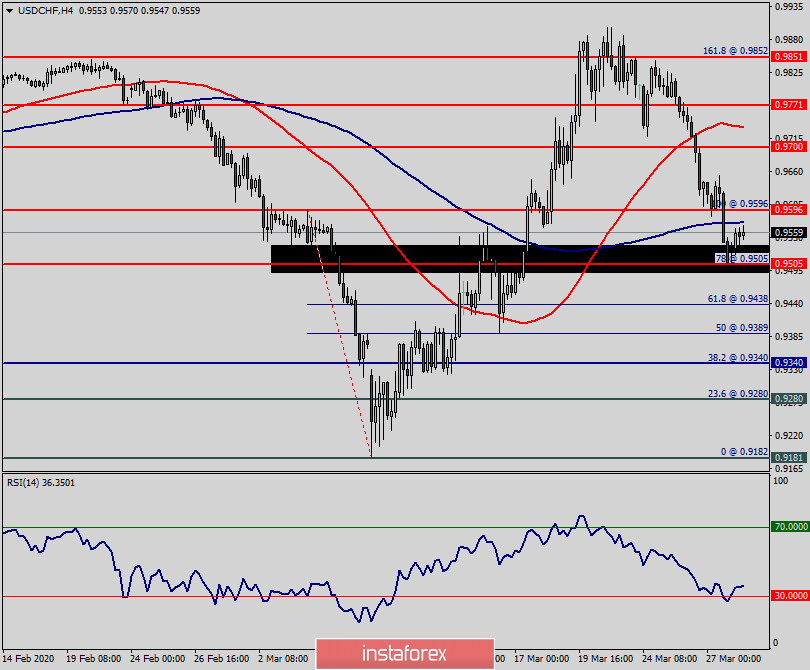Image resolution: width=810 pixels, height=670 pixels.
Task: Click the 17 Mar 00:00 date marker
Action: [x=540, y=659]
